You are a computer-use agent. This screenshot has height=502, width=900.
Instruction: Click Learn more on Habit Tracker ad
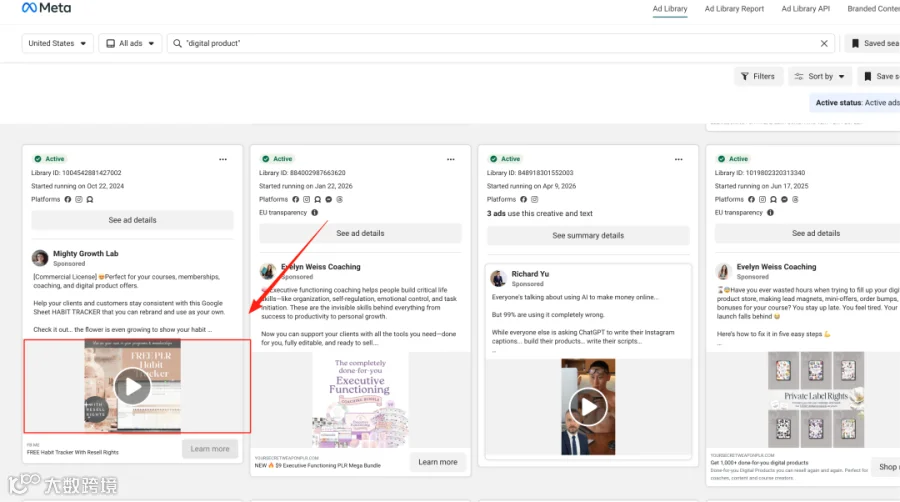coord(210,449)
